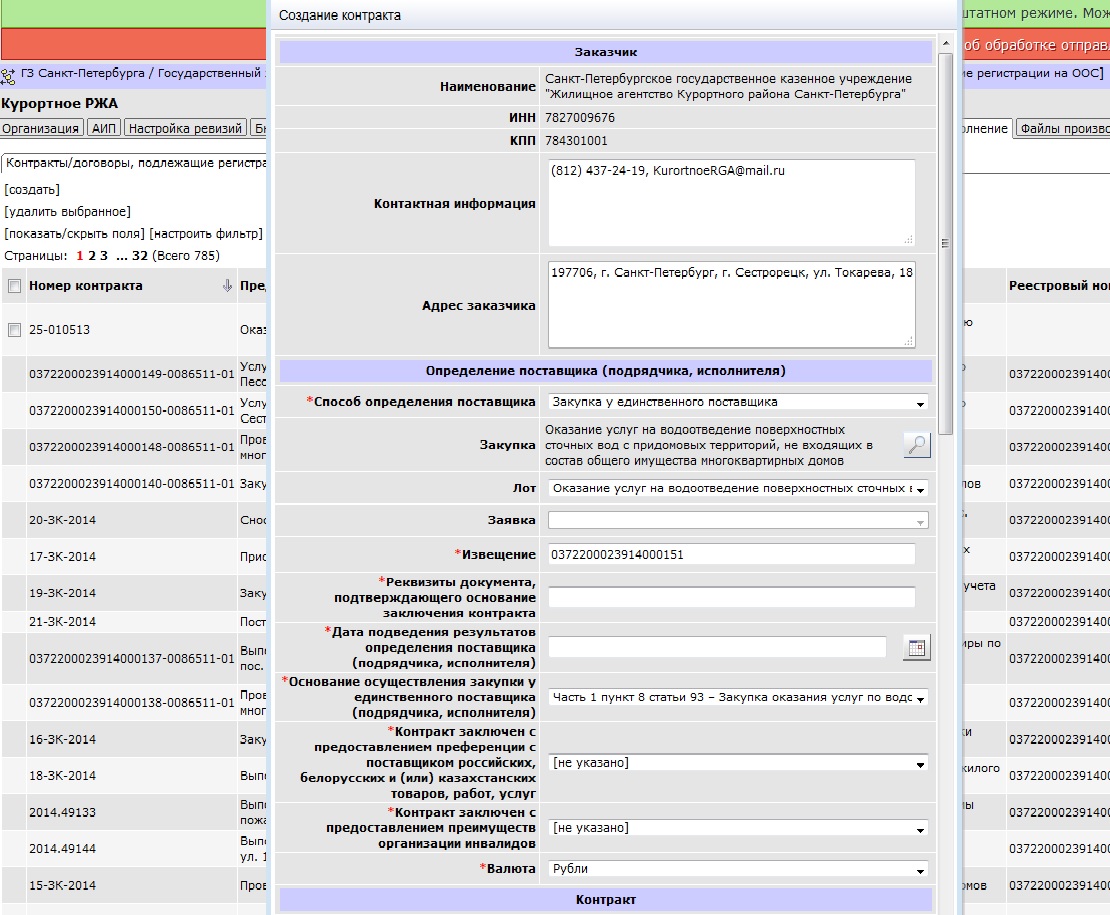Select contract row 21-ЗК-2014
The height and width of the screenshot is (915, 1110).
[x=62, y=622]
